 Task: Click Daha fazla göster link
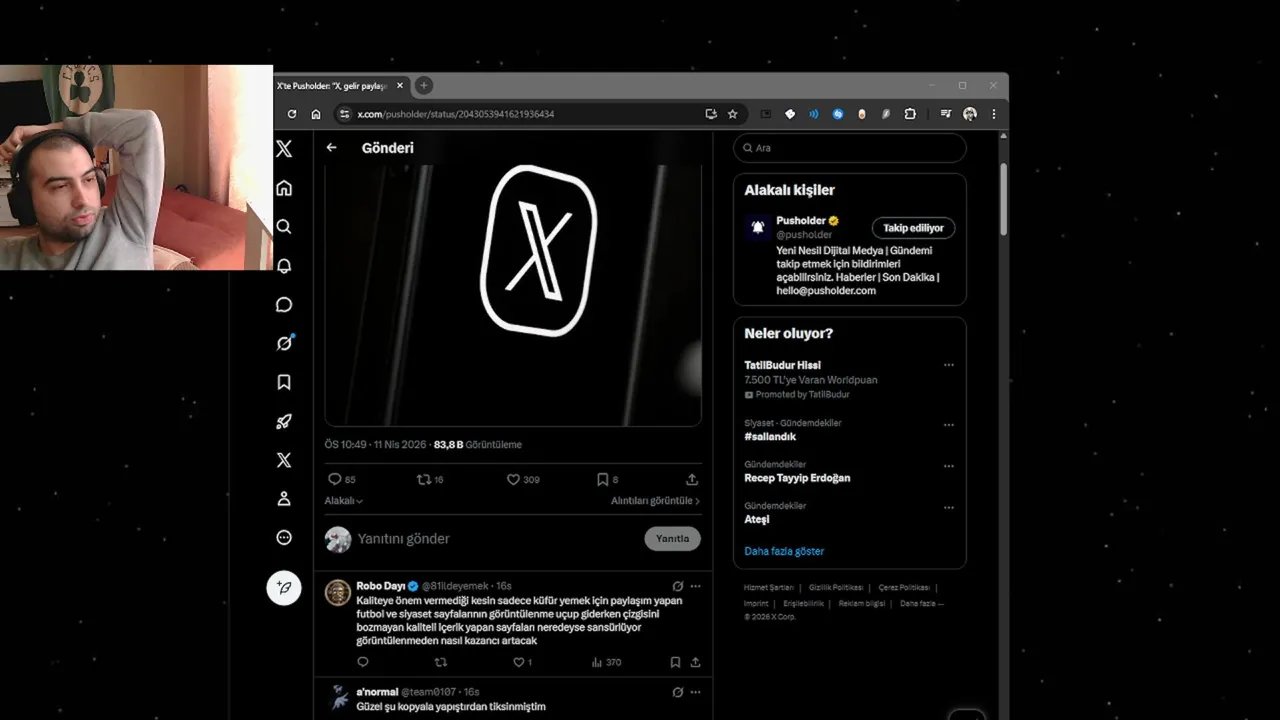[x=784, y=551]
